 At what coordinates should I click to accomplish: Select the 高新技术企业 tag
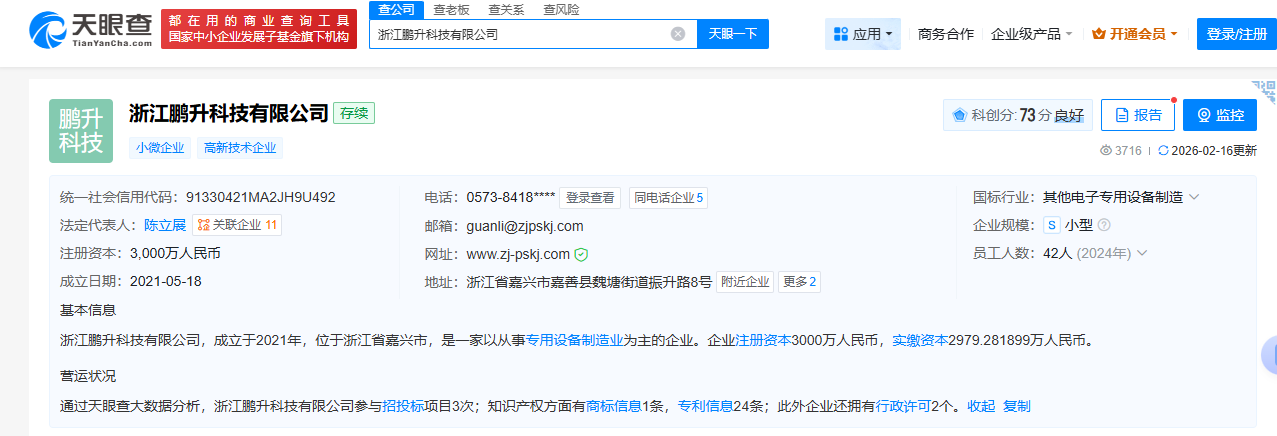pos(240,148)
